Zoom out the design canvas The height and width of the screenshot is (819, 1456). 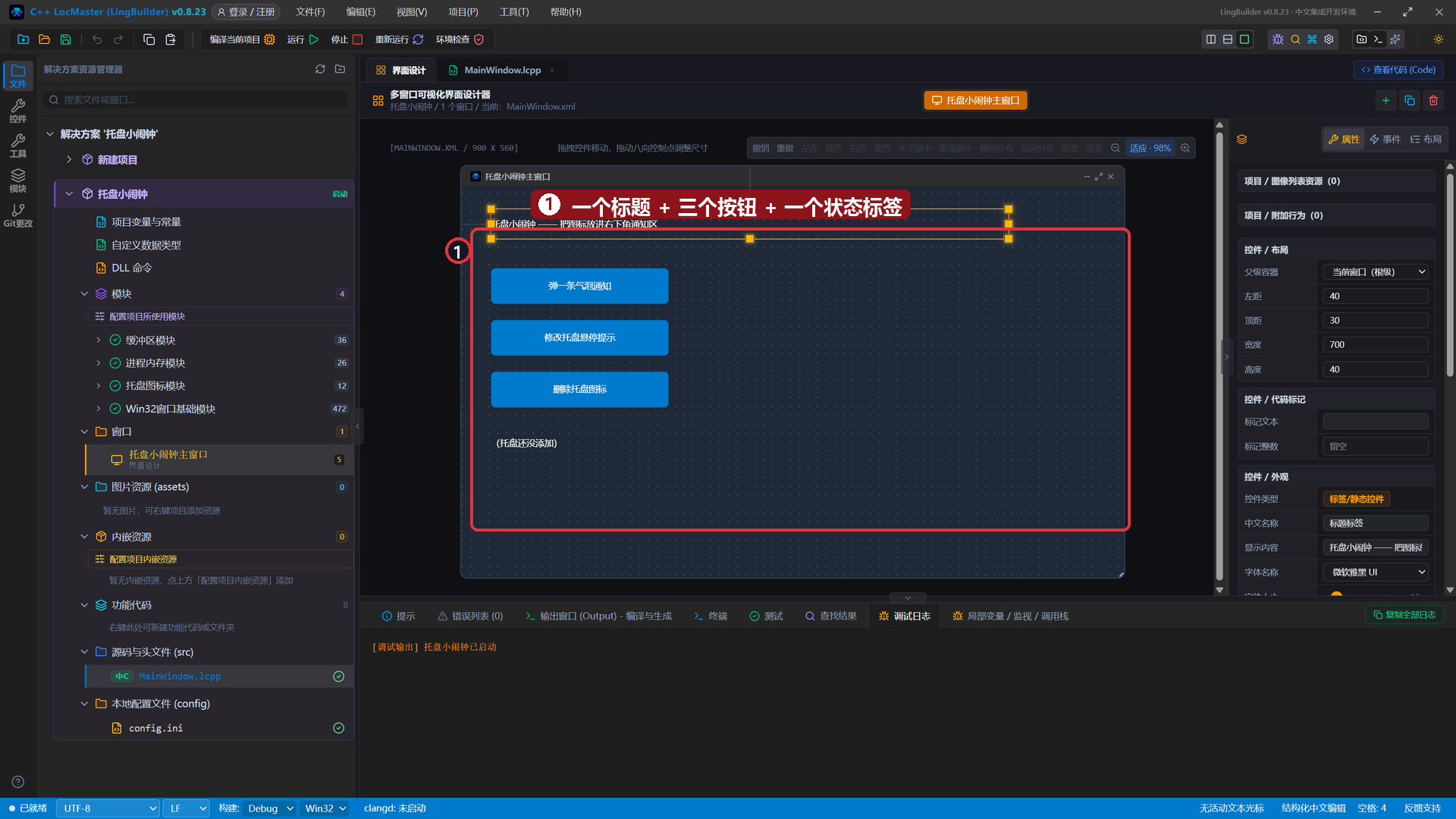coord(1116,148)
